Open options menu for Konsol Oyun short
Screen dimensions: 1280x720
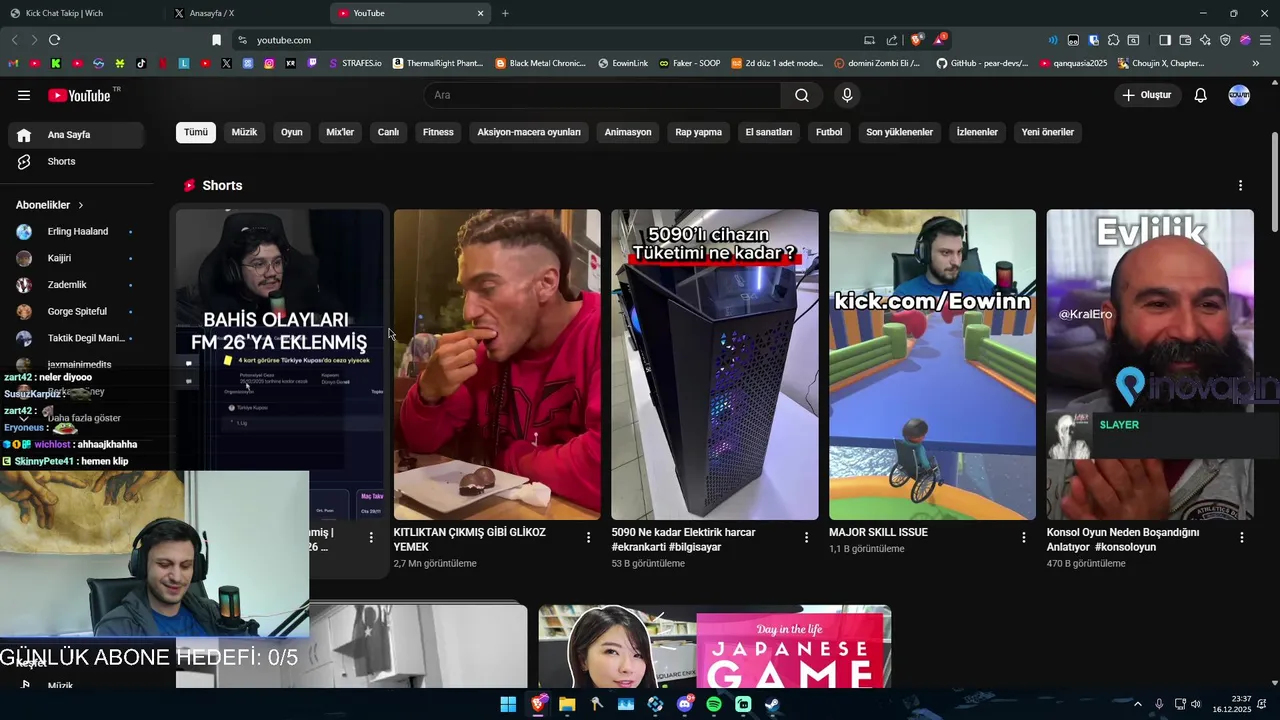pos(1241,538)
